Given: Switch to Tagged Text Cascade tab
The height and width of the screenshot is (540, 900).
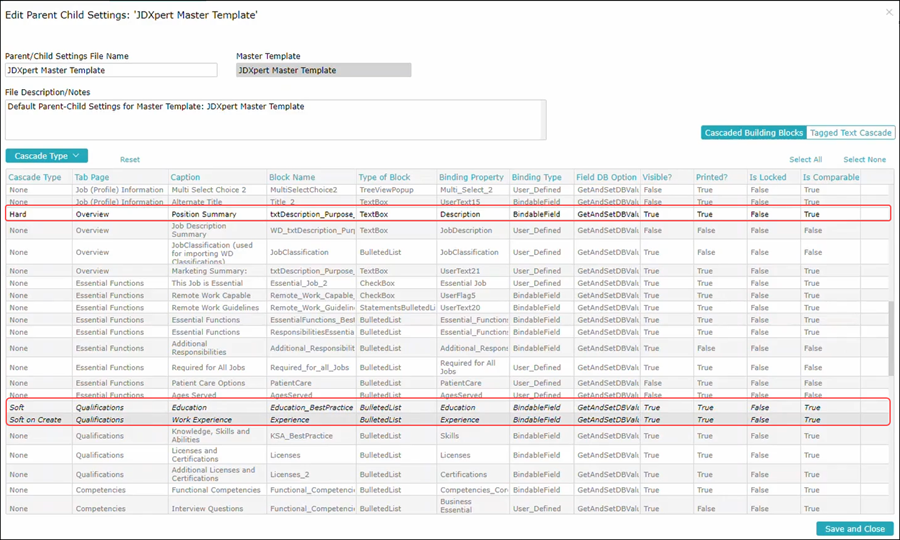Looking at the screenshot, I should coord(851,133).
